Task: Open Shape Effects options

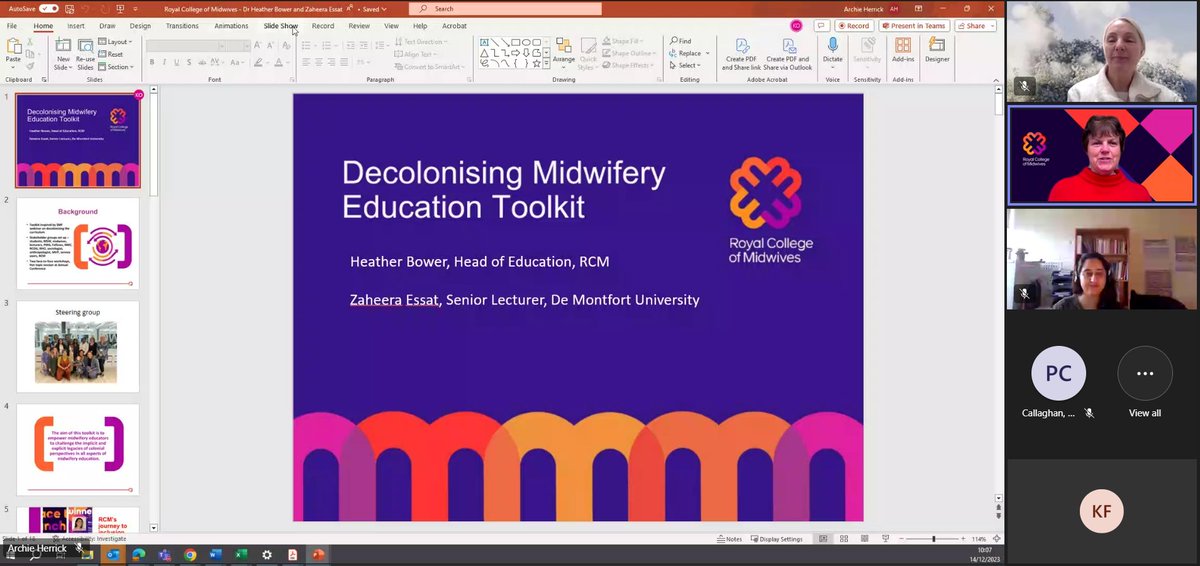Action: [x=630, y=65]
